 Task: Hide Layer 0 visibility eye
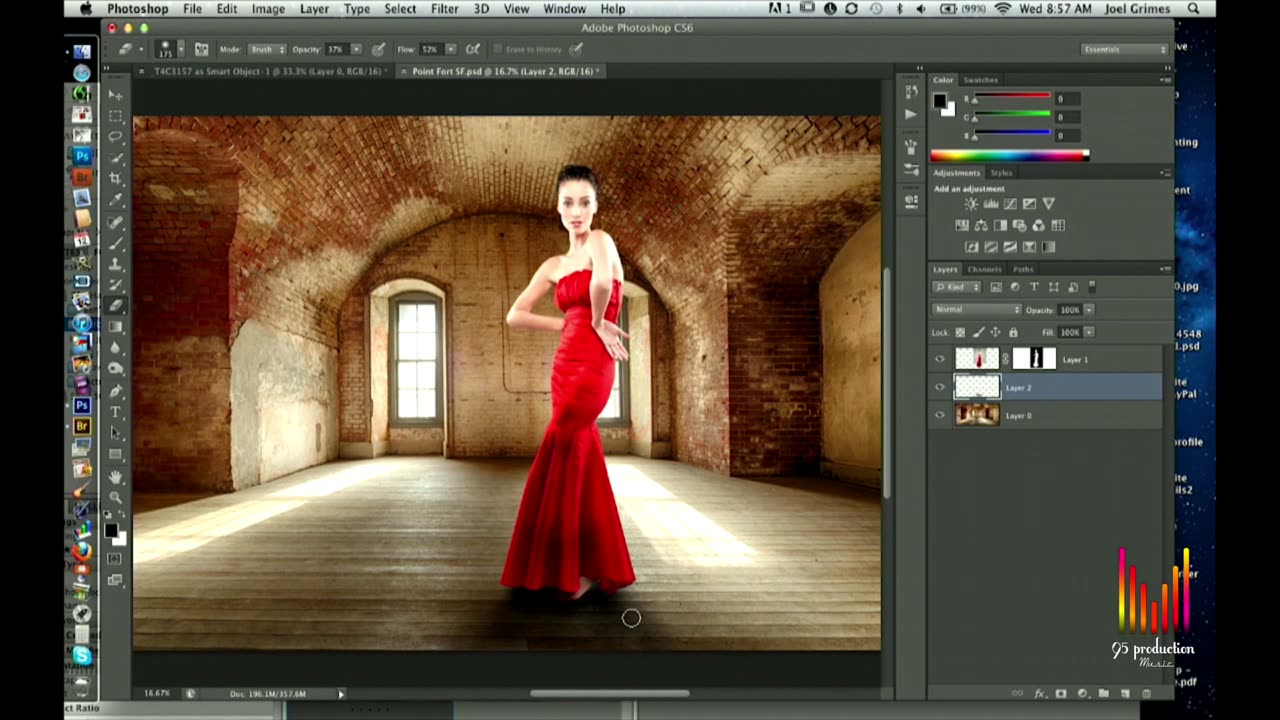[939, 415]
